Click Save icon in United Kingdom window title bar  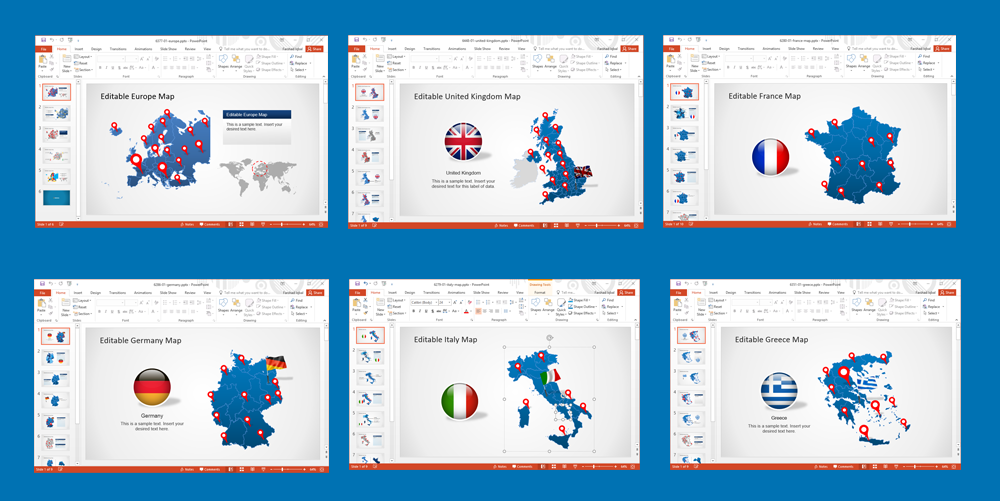(x=357, y=40)
